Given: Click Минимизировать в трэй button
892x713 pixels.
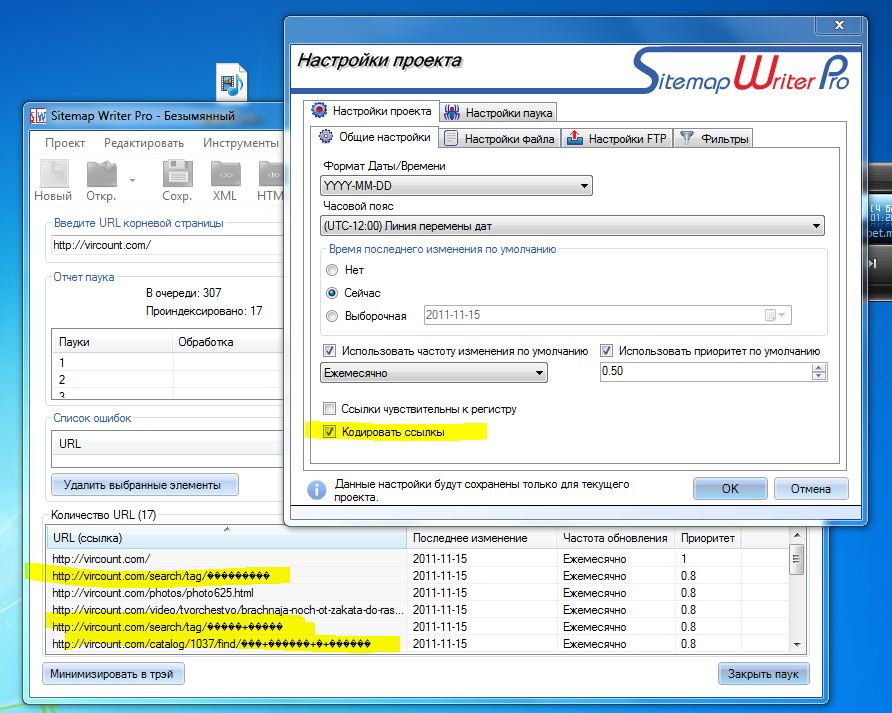Looking at the screenshot, I should point(113,674).
